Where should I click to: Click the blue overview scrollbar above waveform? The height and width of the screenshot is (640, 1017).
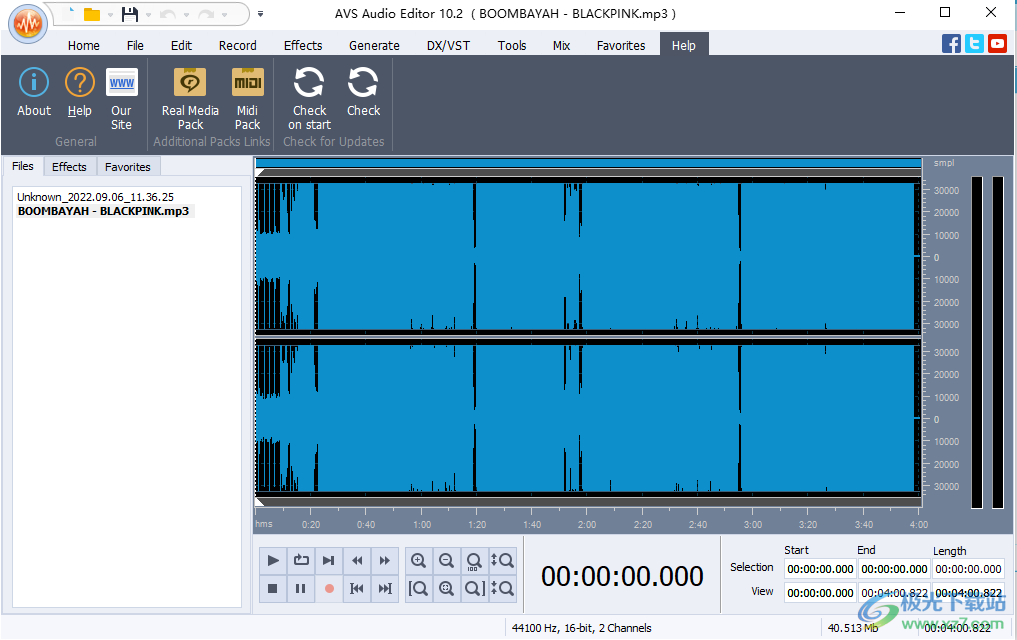click(x=588, y=163)
